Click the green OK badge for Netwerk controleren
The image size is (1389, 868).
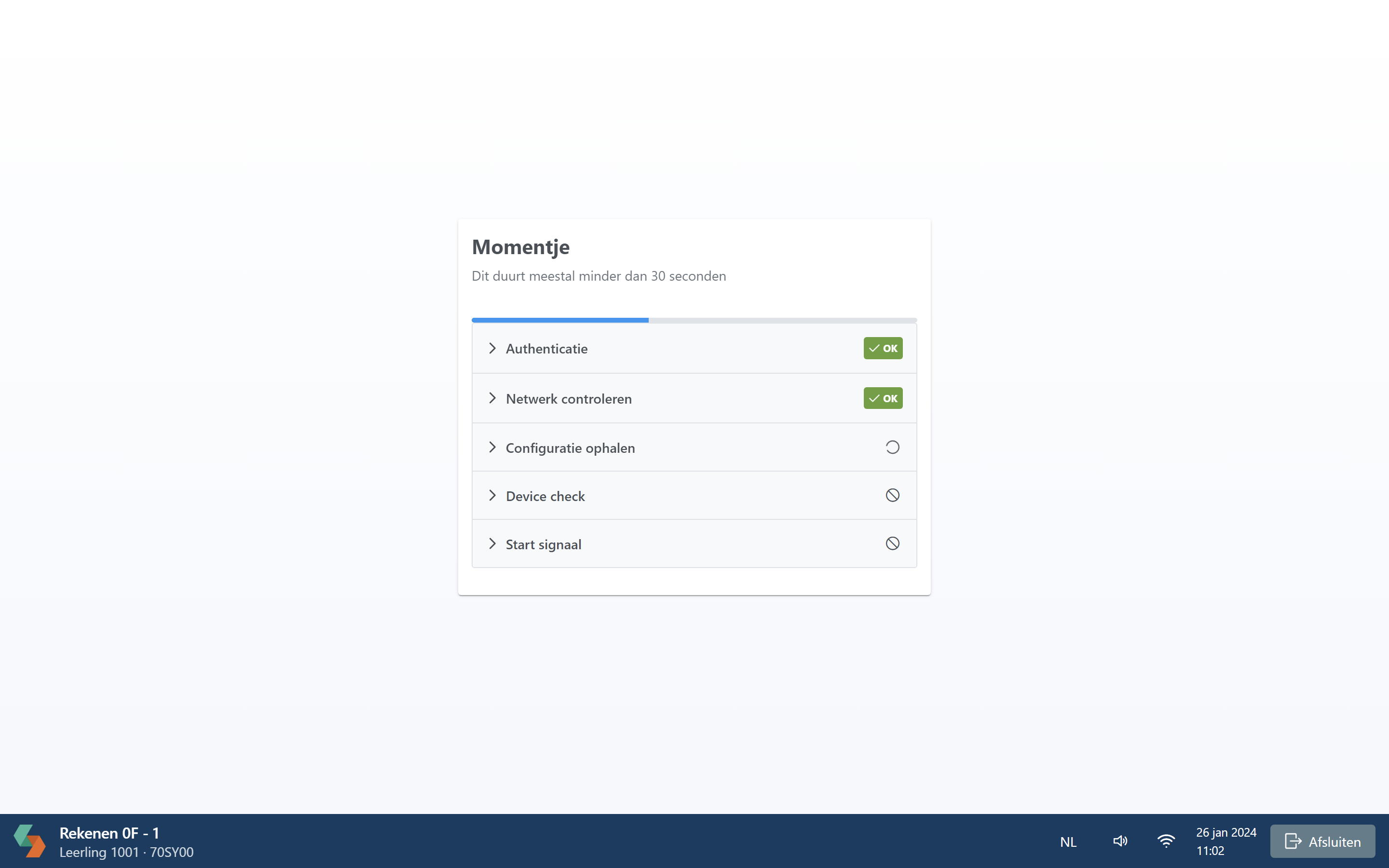[883, 398]
